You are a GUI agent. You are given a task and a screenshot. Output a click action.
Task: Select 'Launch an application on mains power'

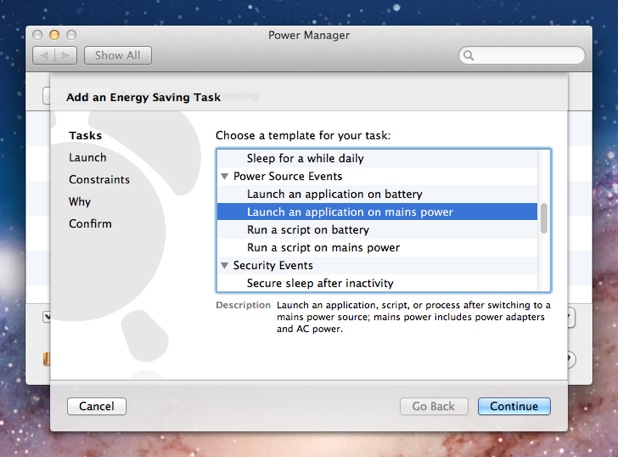click(x=377, y=212)
